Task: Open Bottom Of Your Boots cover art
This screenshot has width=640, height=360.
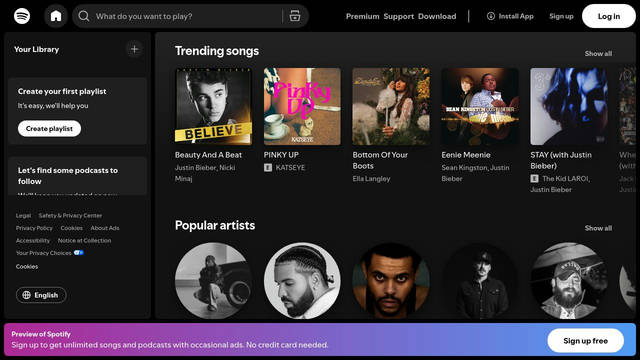Action: [x=391, y=107]
